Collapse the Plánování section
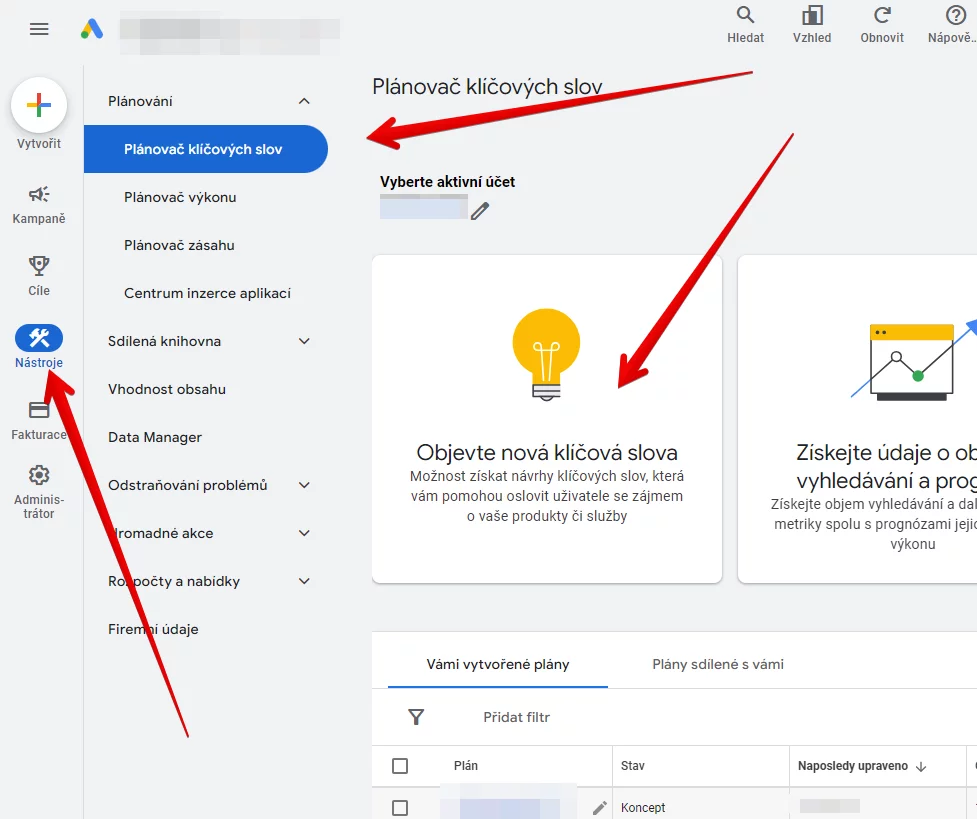The height and width of the screenshot is (819, 977). 304,101
